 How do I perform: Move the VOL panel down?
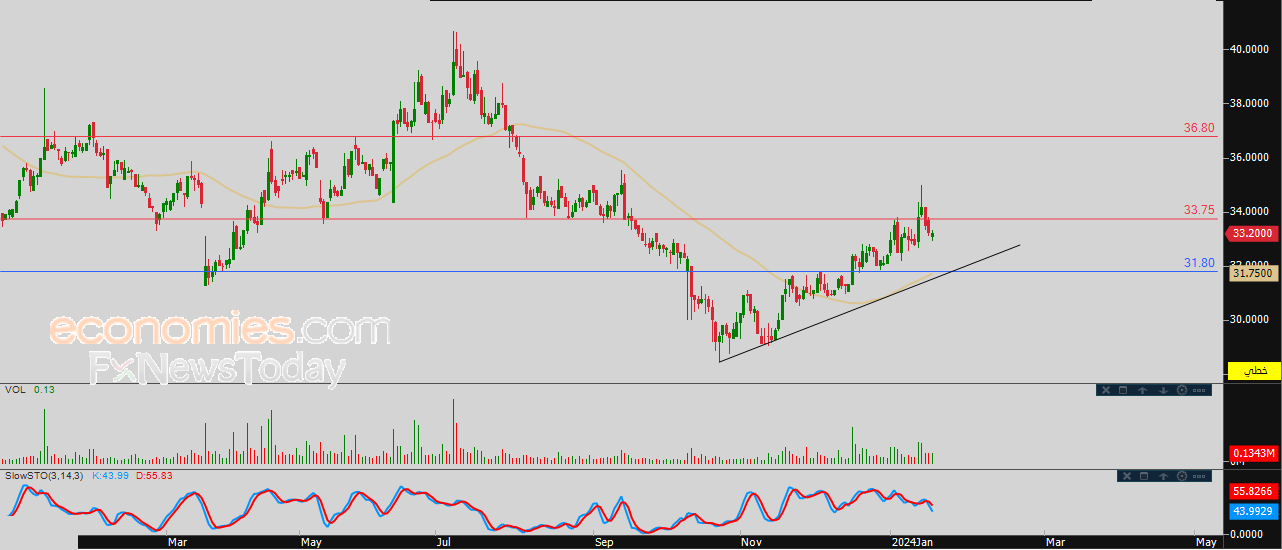[x=1163, y=390]
